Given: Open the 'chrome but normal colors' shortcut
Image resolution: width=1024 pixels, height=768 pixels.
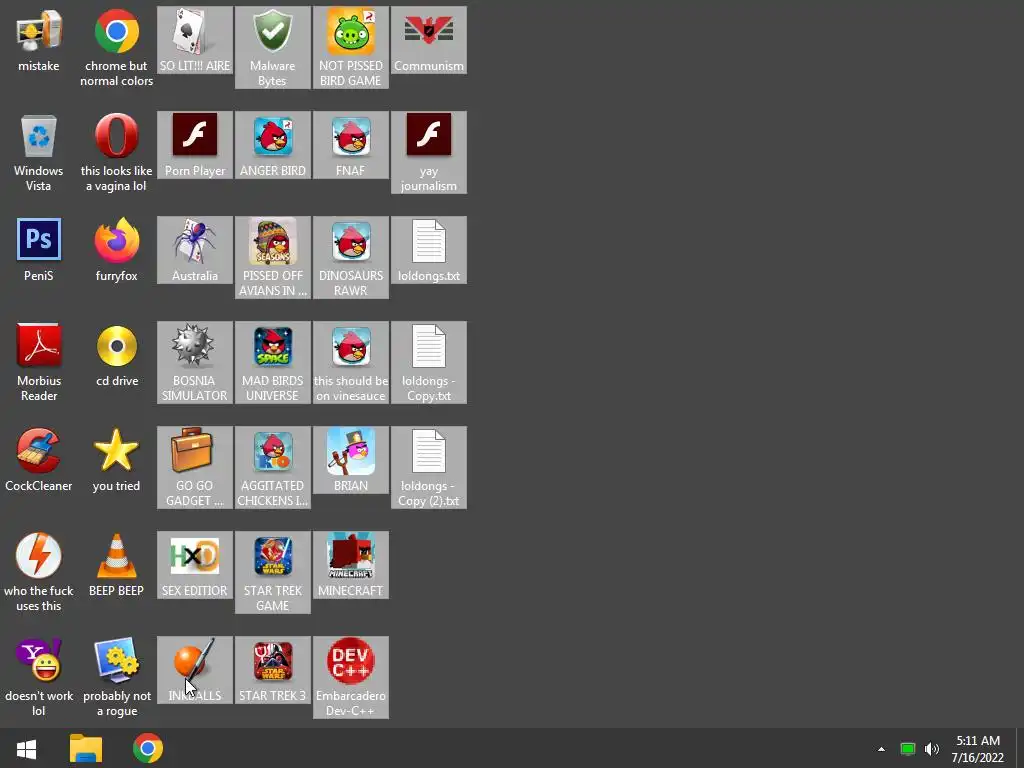Looking at the screenshot, I should 116,48.
